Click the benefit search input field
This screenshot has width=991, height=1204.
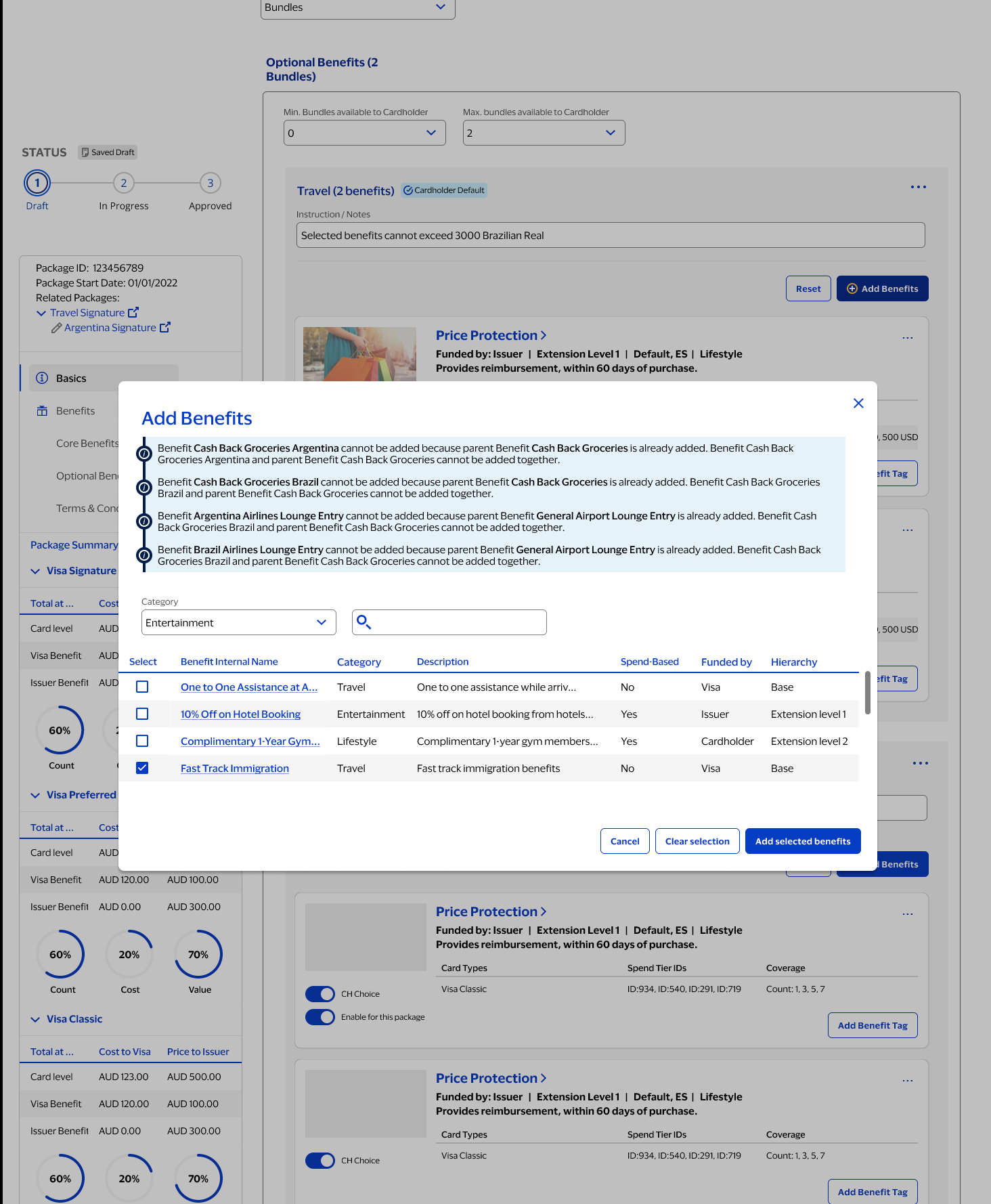[x=449, y=622]
